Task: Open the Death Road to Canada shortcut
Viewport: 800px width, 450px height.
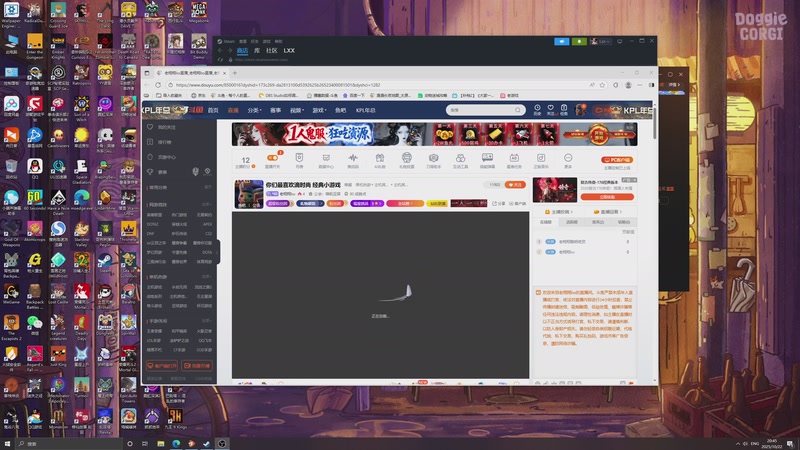Action: tap(129, 46)
